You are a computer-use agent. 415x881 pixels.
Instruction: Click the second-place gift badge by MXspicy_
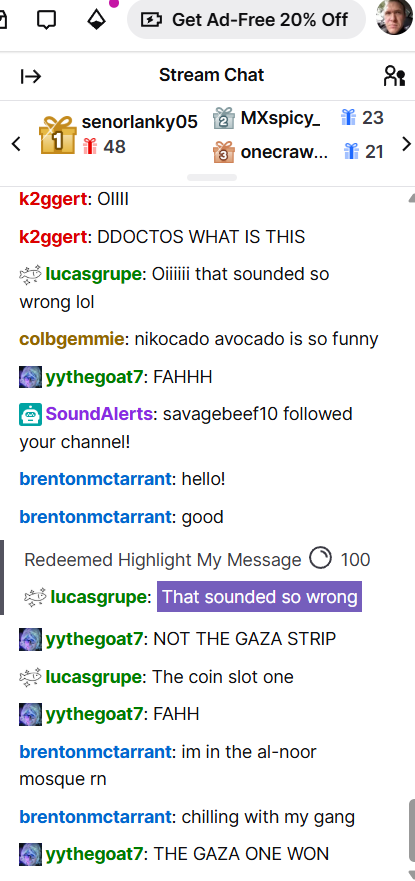click(224, 118)
